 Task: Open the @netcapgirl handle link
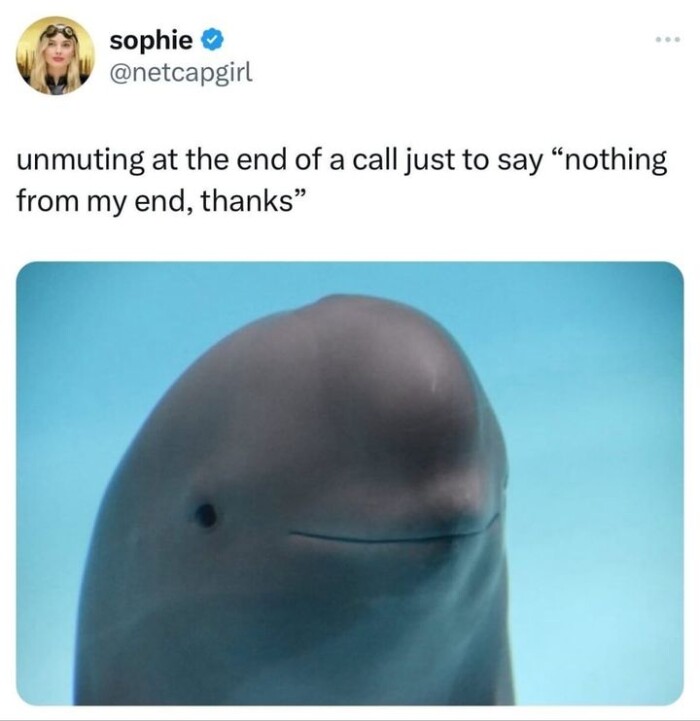[181, 72]
